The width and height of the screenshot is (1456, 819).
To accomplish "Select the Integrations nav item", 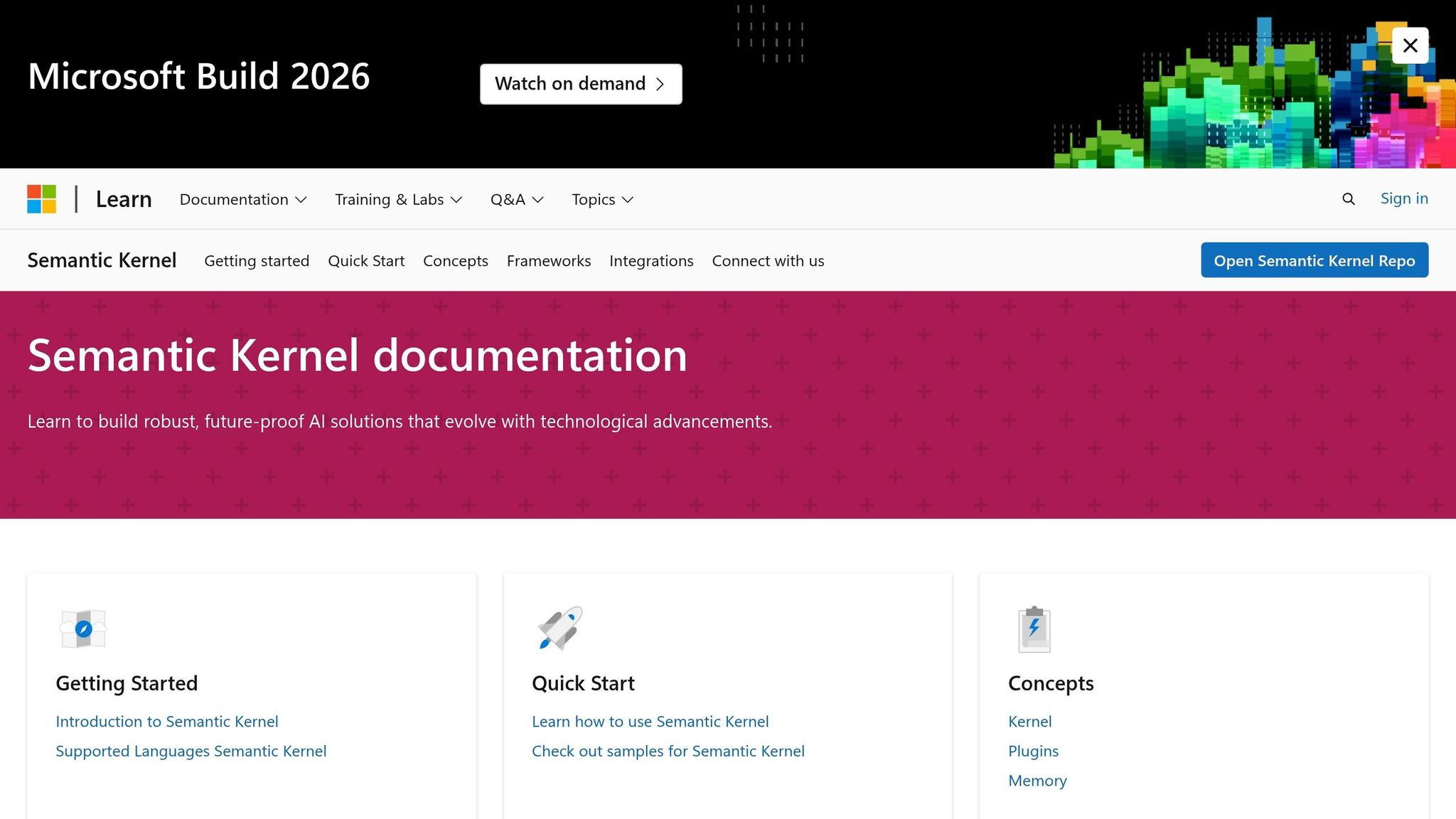I will [651, 261].
